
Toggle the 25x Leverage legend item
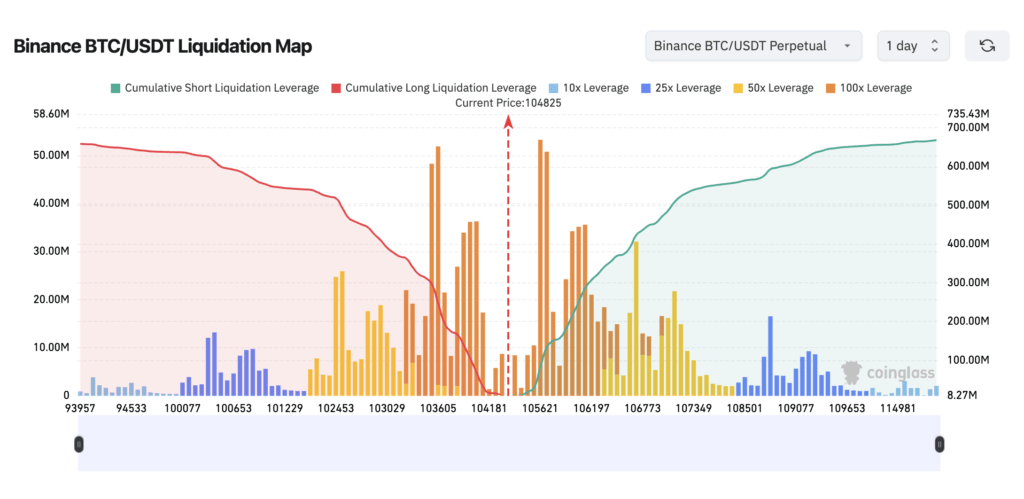[x=681, y=88]
